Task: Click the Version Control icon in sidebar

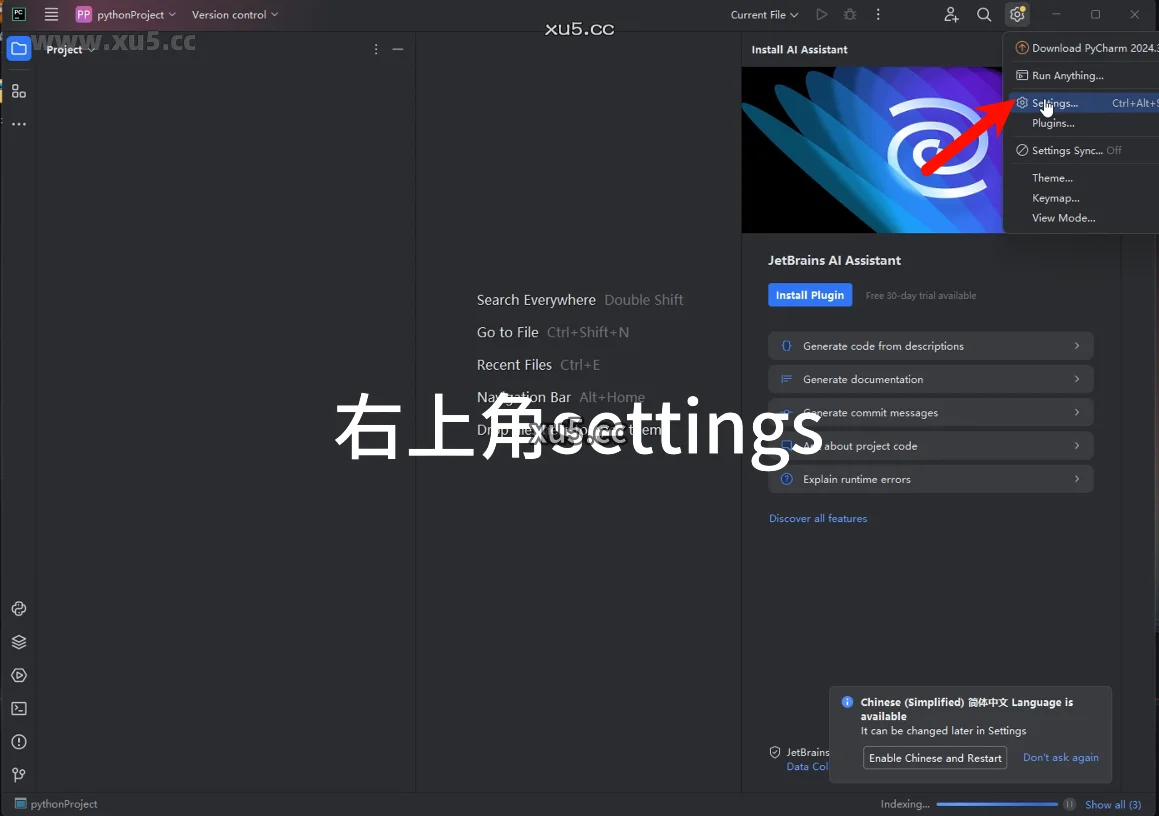Action: tap(18, 774)
